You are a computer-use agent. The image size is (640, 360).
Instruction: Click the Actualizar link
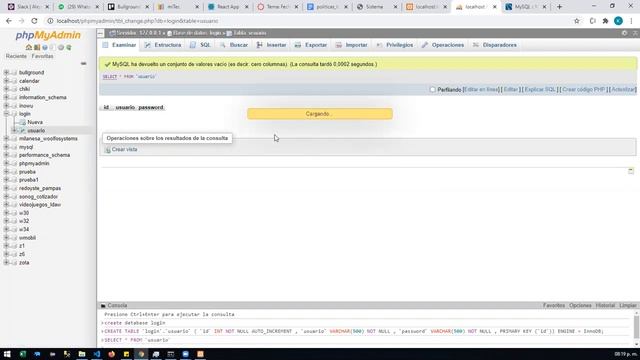pos(623,89)
